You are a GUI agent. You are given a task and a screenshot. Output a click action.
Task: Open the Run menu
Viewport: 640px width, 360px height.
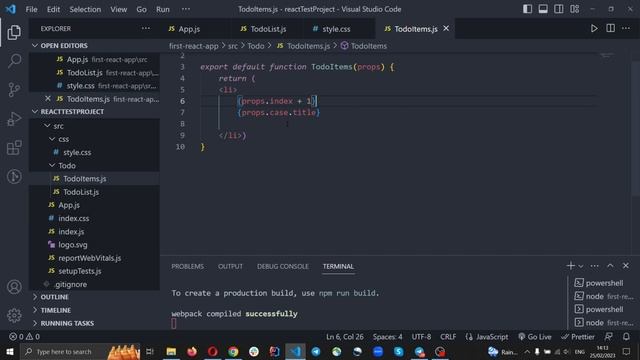click(x=162, y=9)
